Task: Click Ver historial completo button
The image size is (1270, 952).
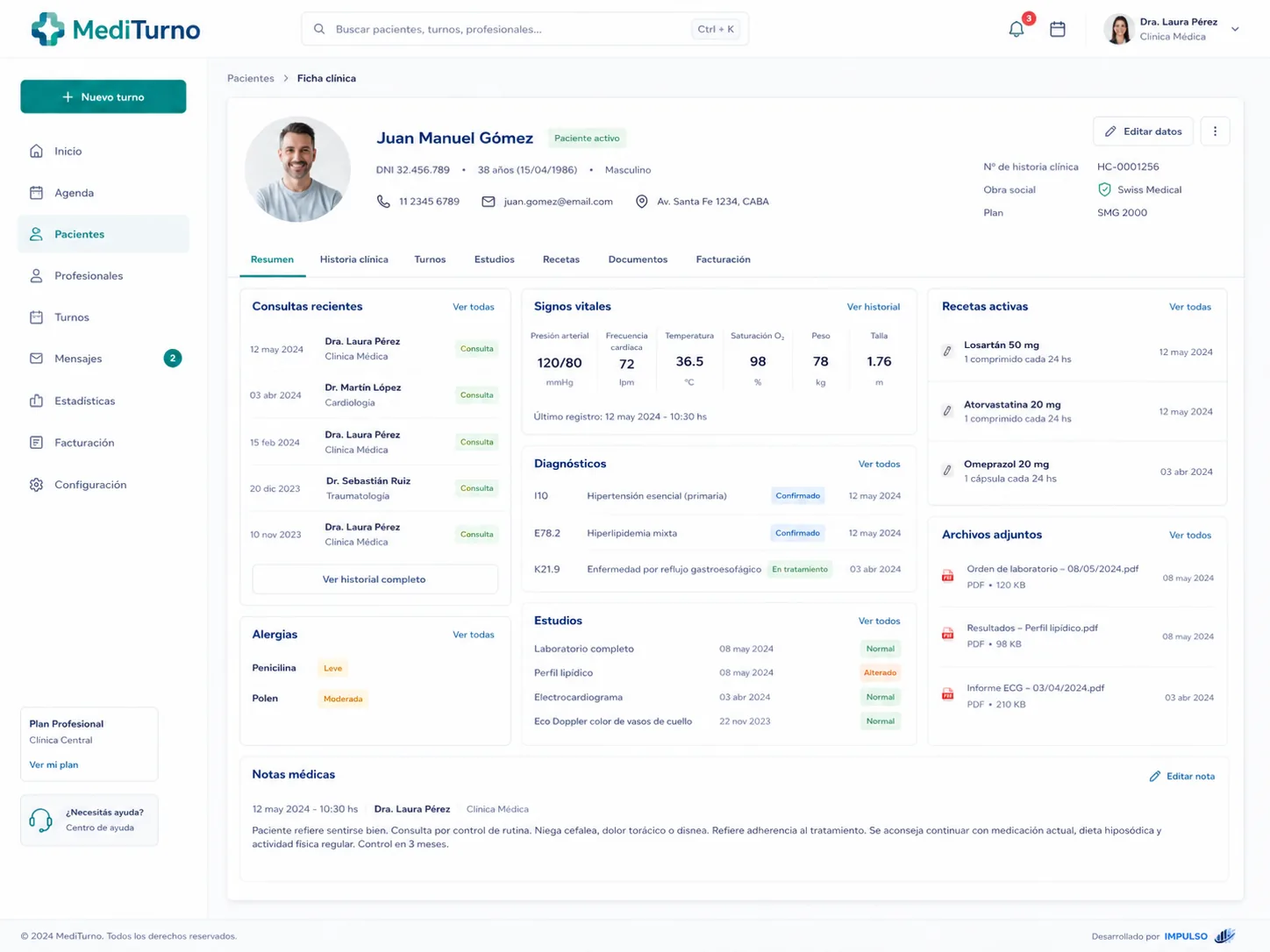Action: (375, 579)
